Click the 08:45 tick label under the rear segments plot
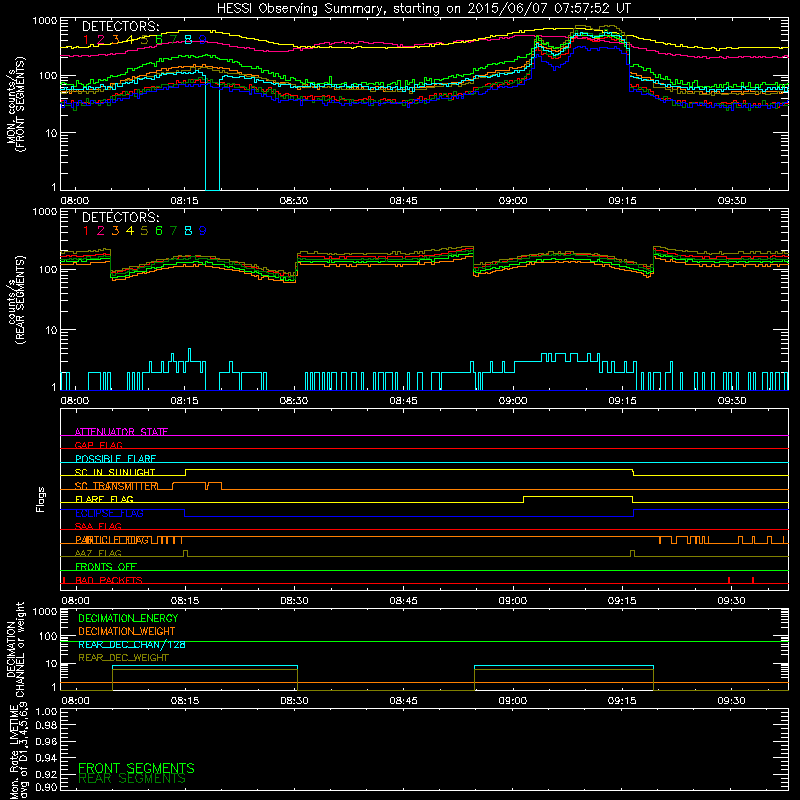Viewport: 800px width, 800px height. (x=404, y=401)
